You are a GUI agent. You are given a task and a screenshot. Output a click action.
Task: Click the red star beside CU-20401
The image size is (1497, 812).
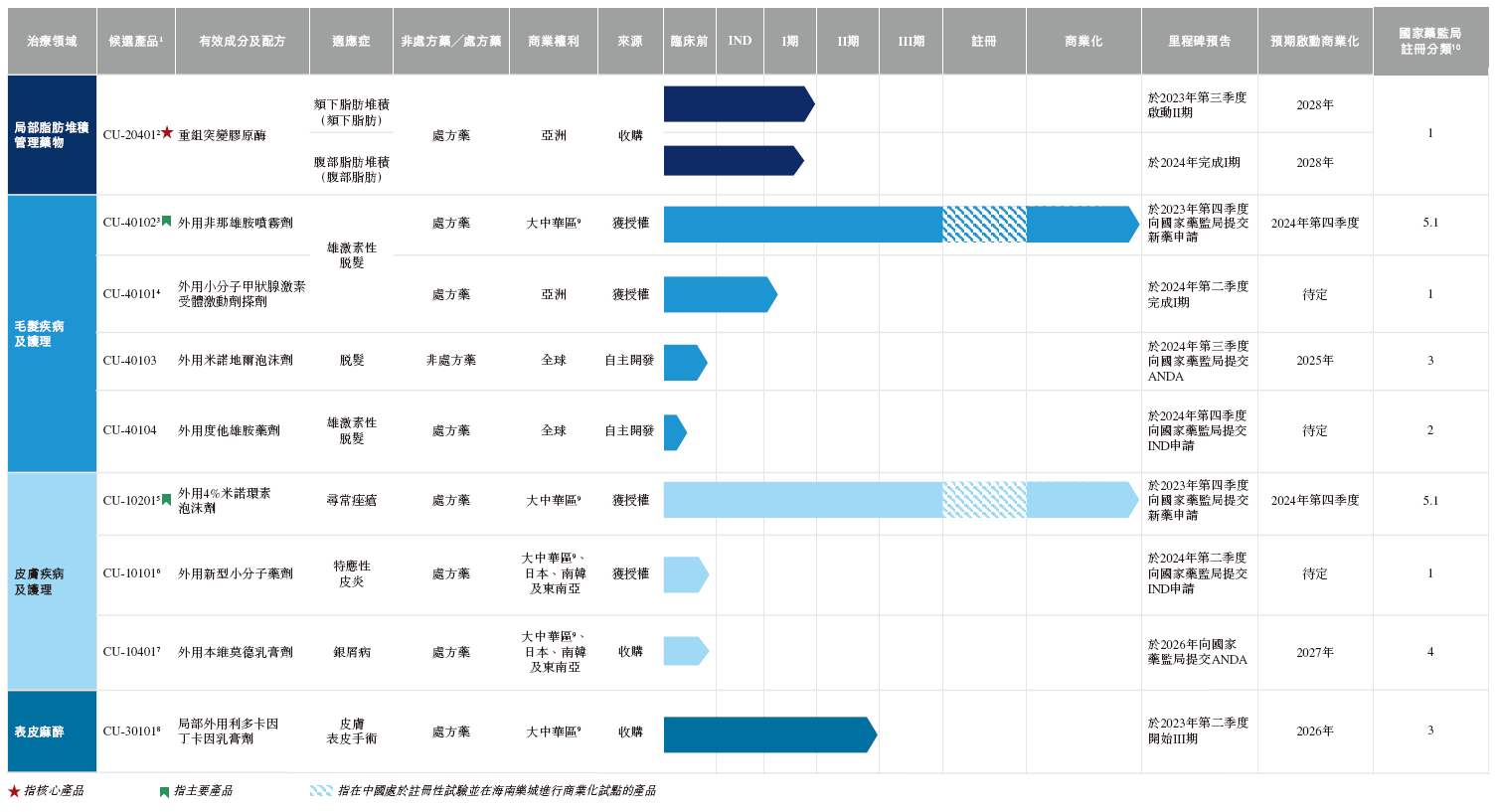point(167,132)
